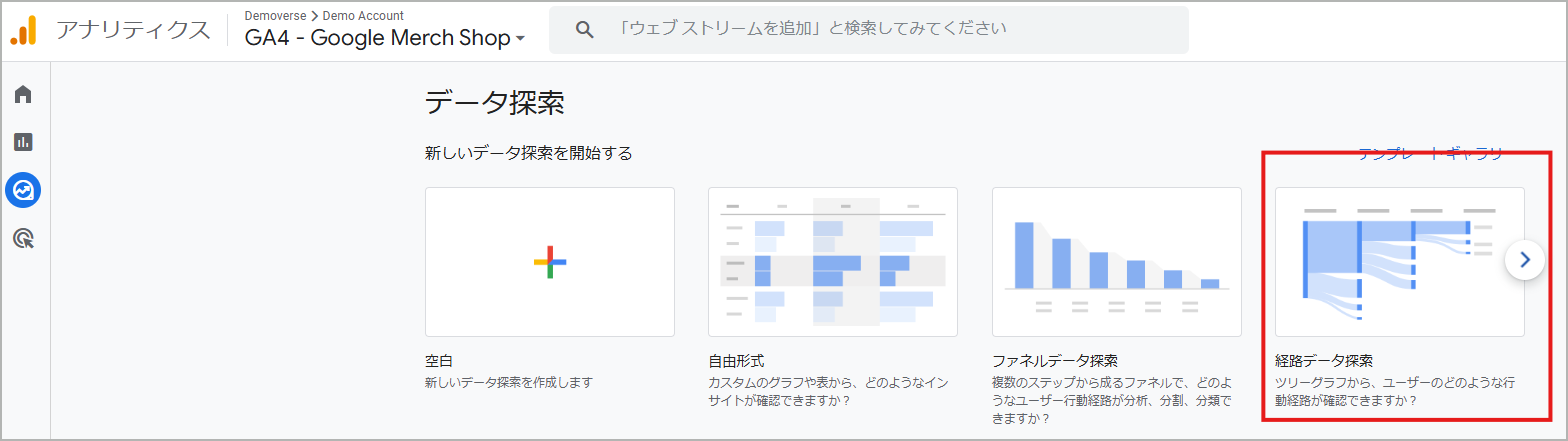Click the ファネルデータ探索 card title
This screenshot has width=1568, height=441.
1054,360
